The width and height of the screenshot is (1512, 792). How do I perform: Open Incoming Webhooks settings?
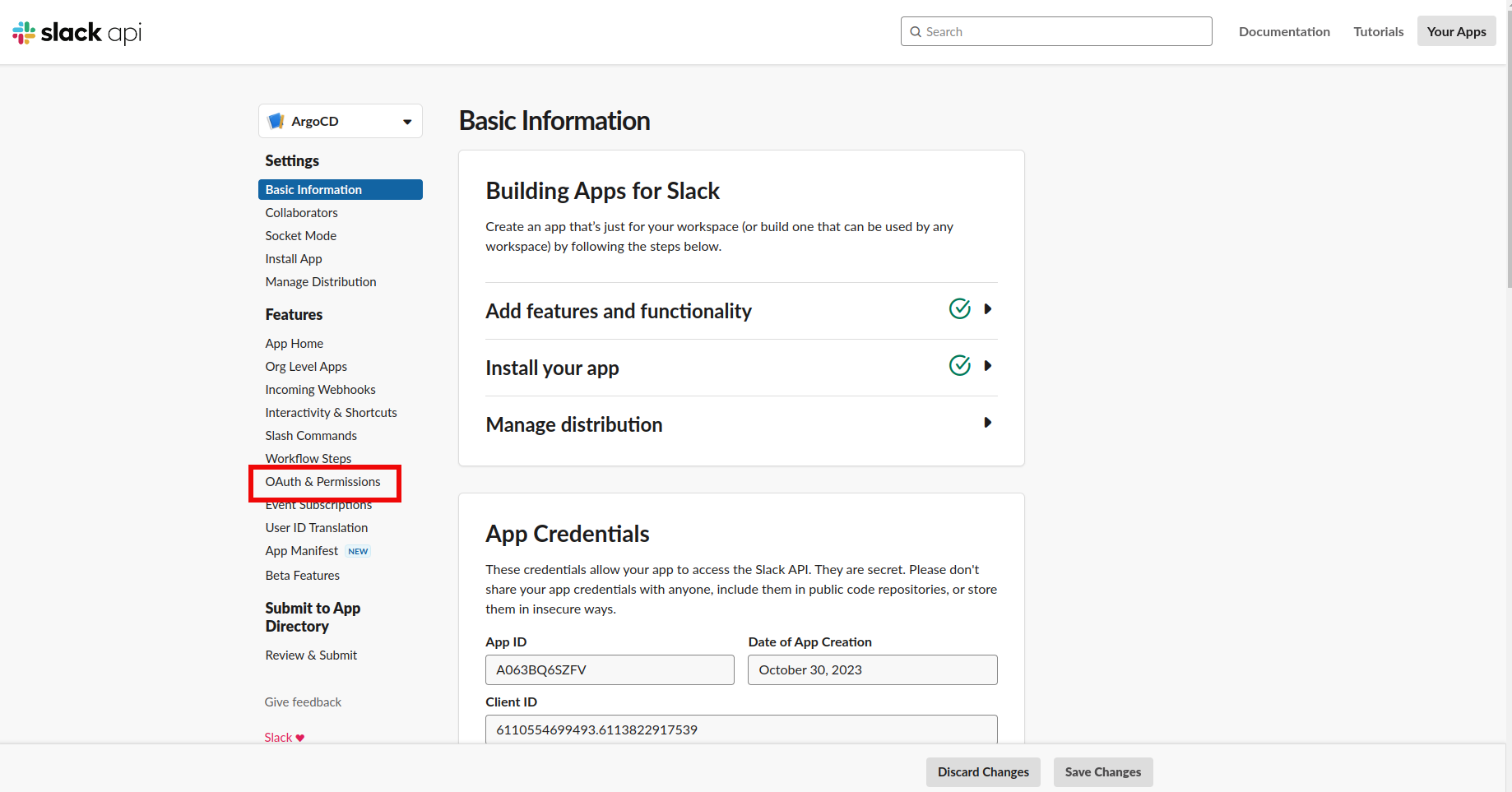pos(320,390)
